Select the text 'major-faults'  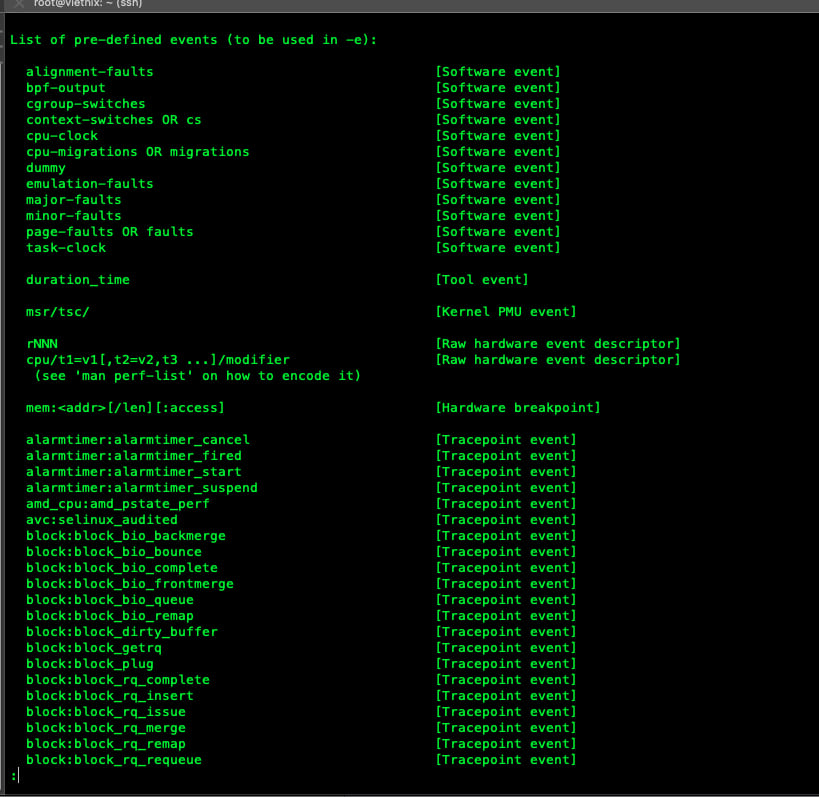pyautogui.click(x=74, y=200)
